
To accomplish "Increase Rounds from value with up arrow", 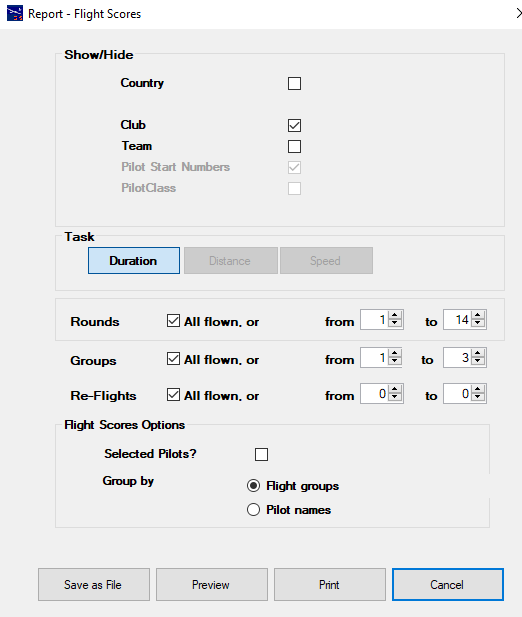I will point(395,315).
